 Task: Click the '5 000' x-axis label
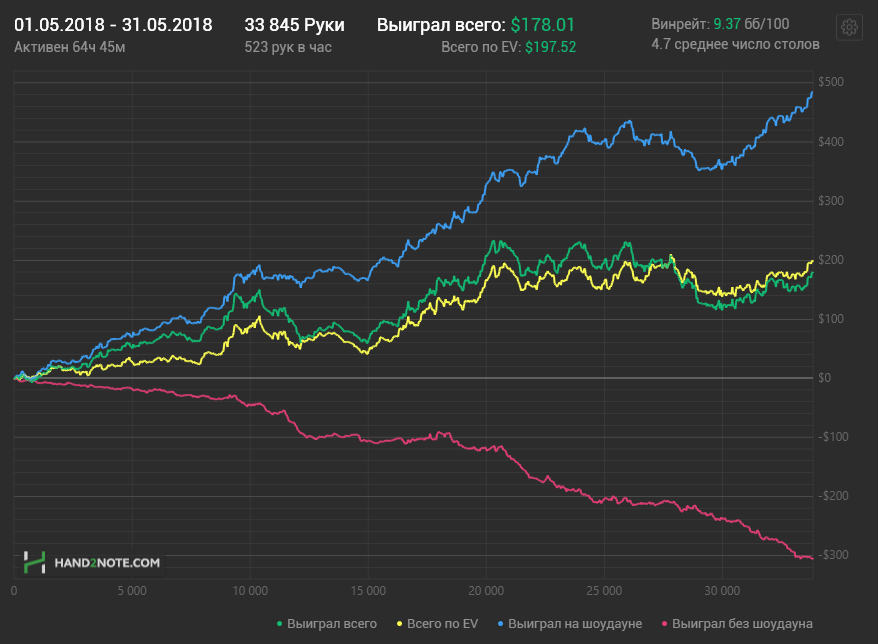(x=132, y=591)
